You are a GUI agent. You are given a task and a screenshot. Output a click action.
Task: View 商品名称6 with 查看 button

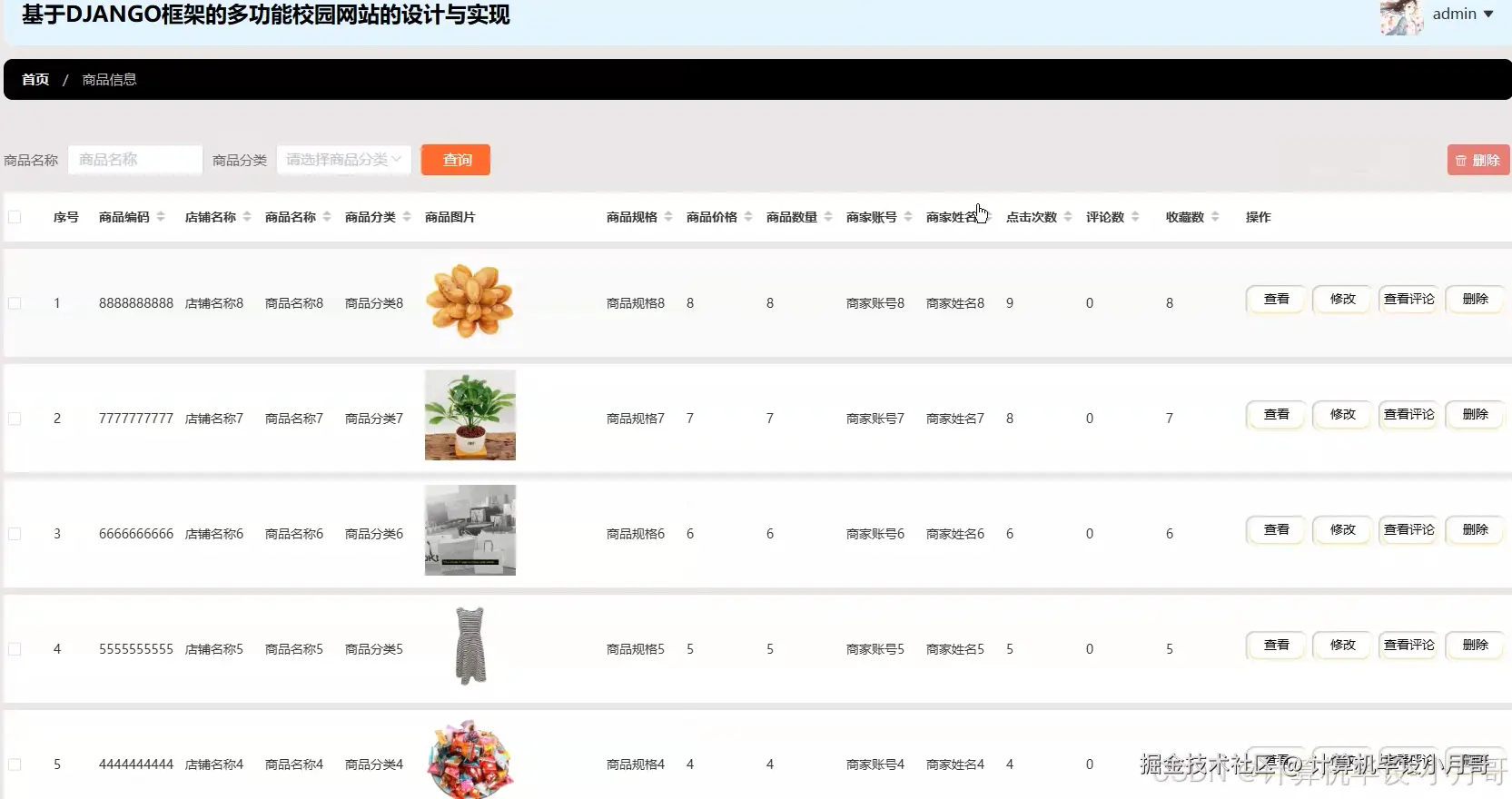1277,529
